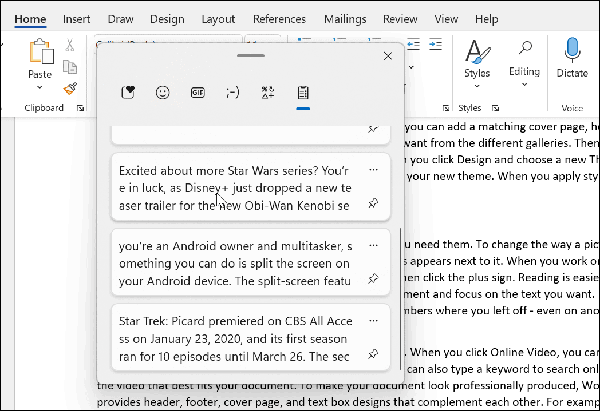Open the Emoji tab smiley icon
This screenshot has width=600, height=411.
coord(162,92)
